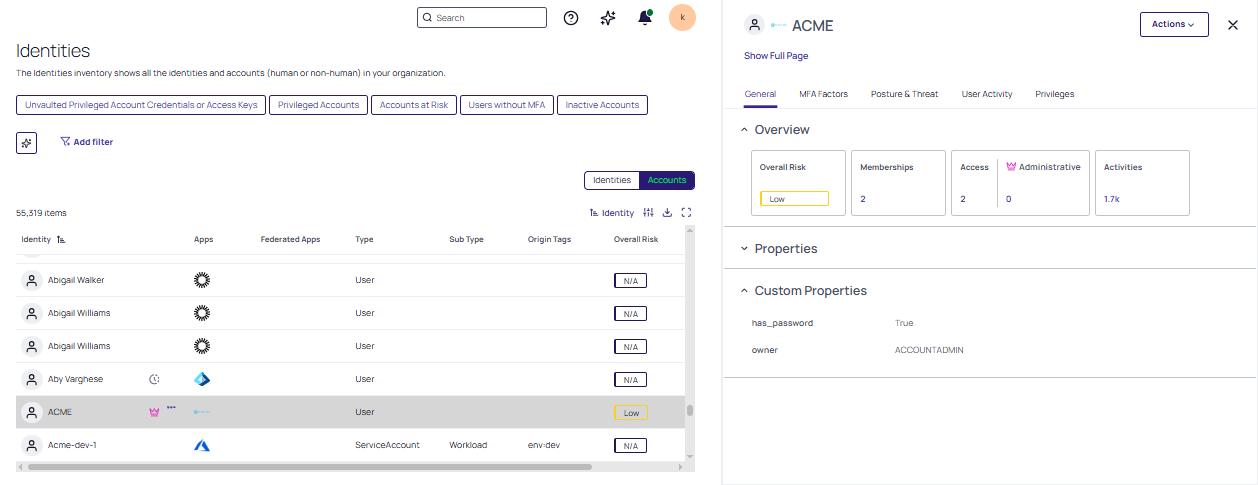
Task: Open the notifications bell
Action: 645,18
